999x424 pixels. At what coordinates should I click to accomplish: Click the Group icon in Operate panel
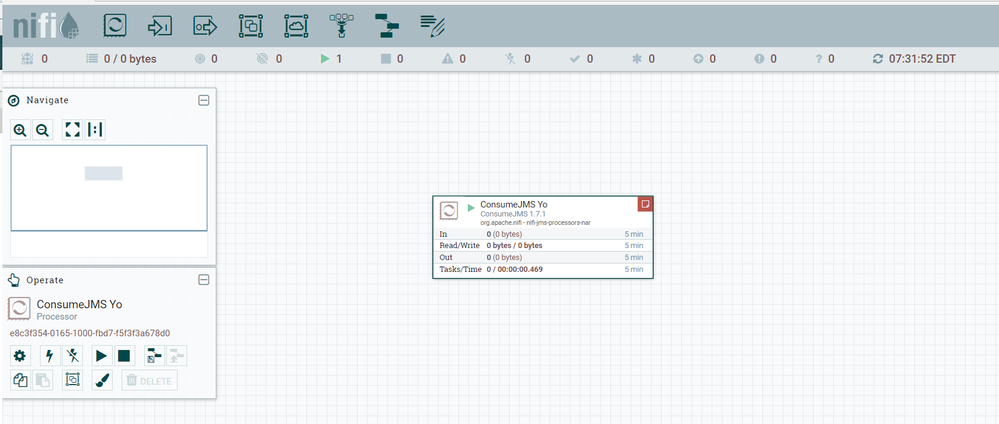(x=73, y=381)
